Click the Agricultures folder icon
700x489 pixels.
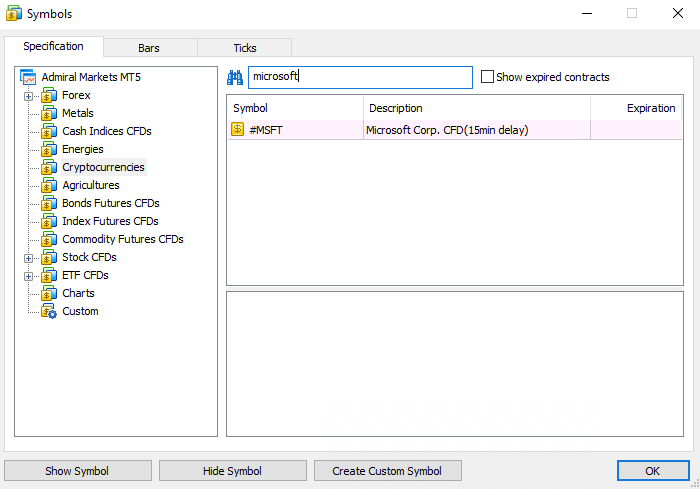[x=49, y=185]
